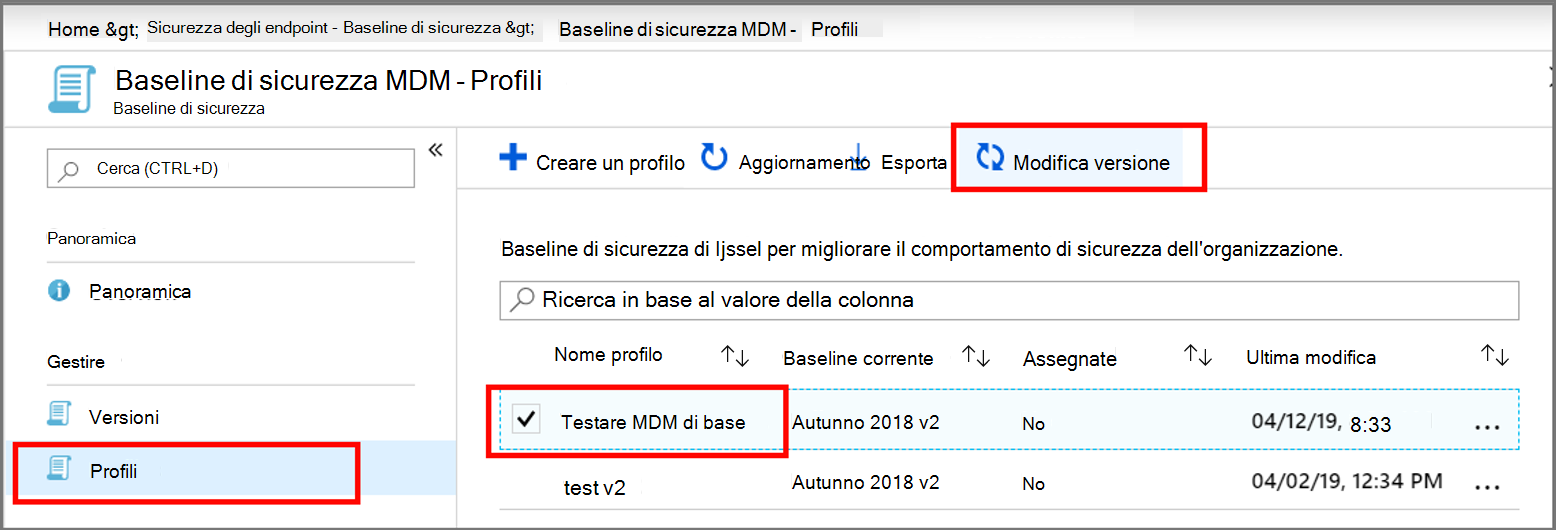Click Autunno 2018 v2 in test v2 row
This screenshot has height=530, width=1556.
[866, 482]
